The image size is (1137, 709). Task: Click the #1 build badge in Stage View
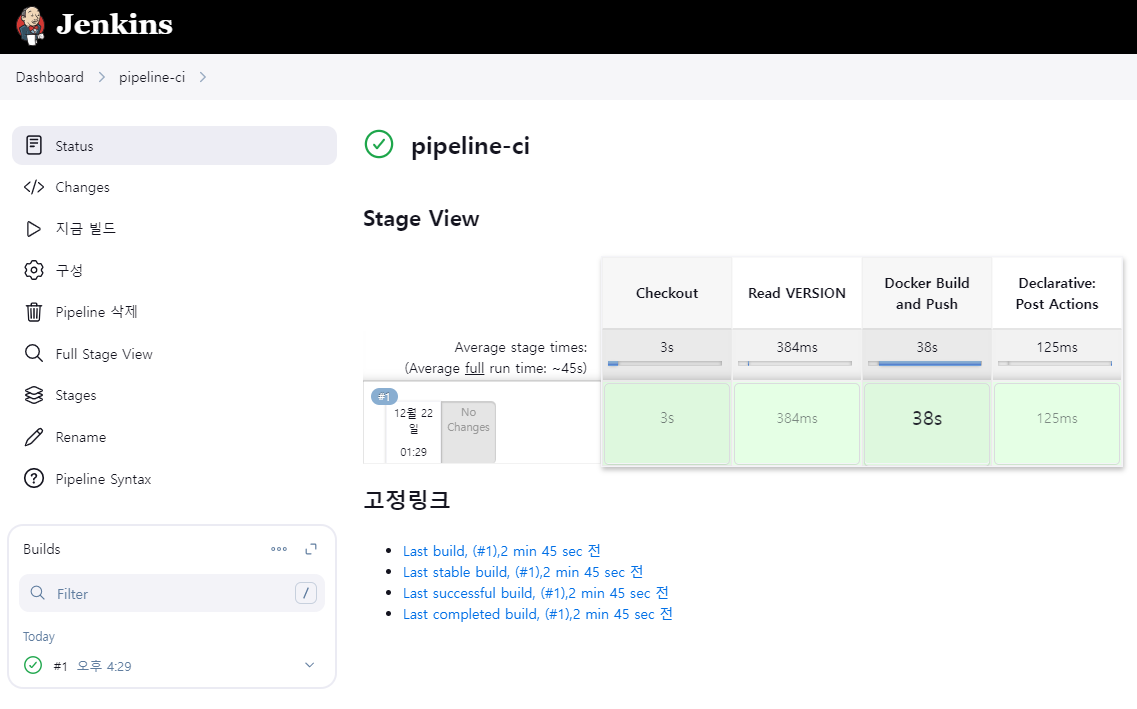[x=384, y=397]
